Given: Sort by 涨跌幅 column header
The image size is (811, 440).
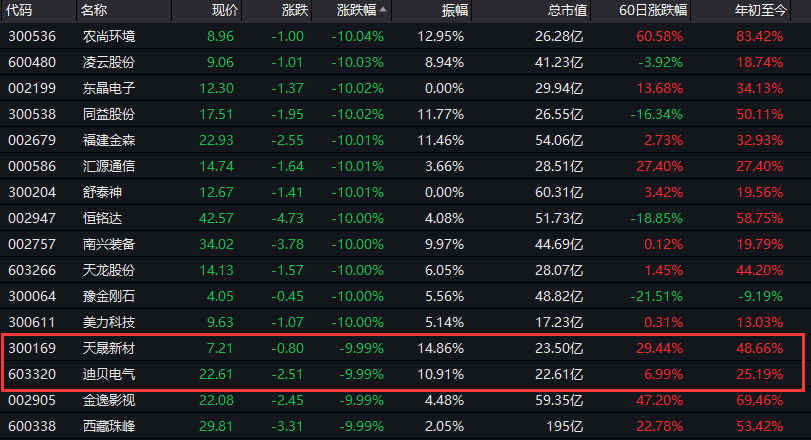Looking at the screenshot, I should [x=356, y=10].
